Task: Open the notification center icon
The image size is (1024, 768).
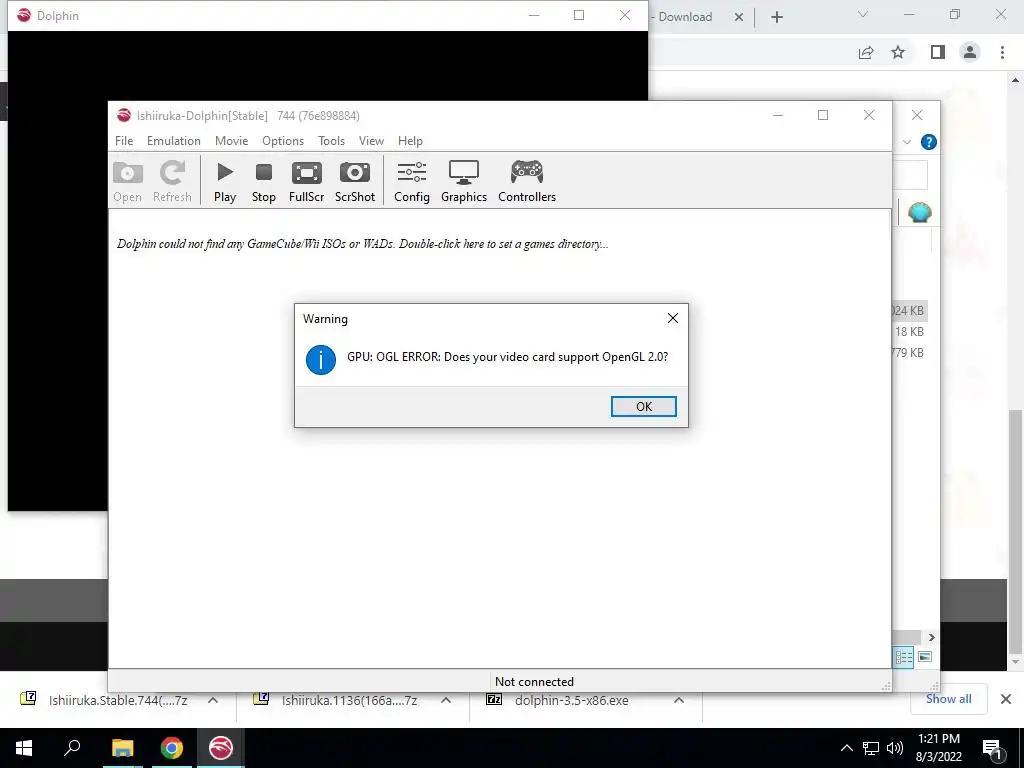Action: click(992, 748)
